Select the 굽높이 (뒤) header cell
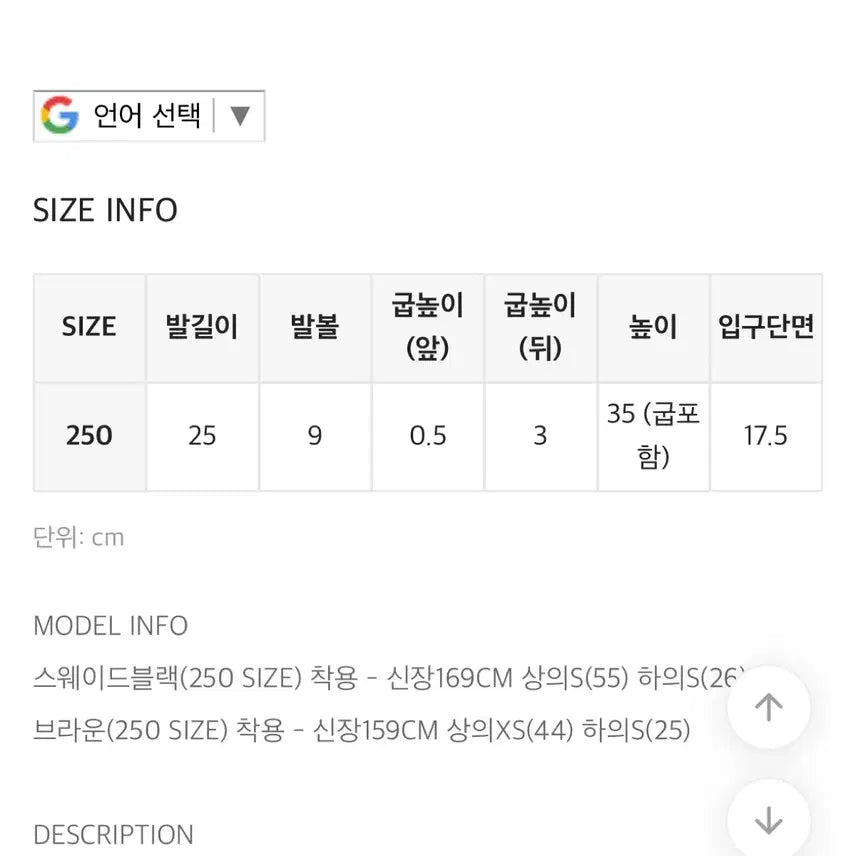 point(540,327)
